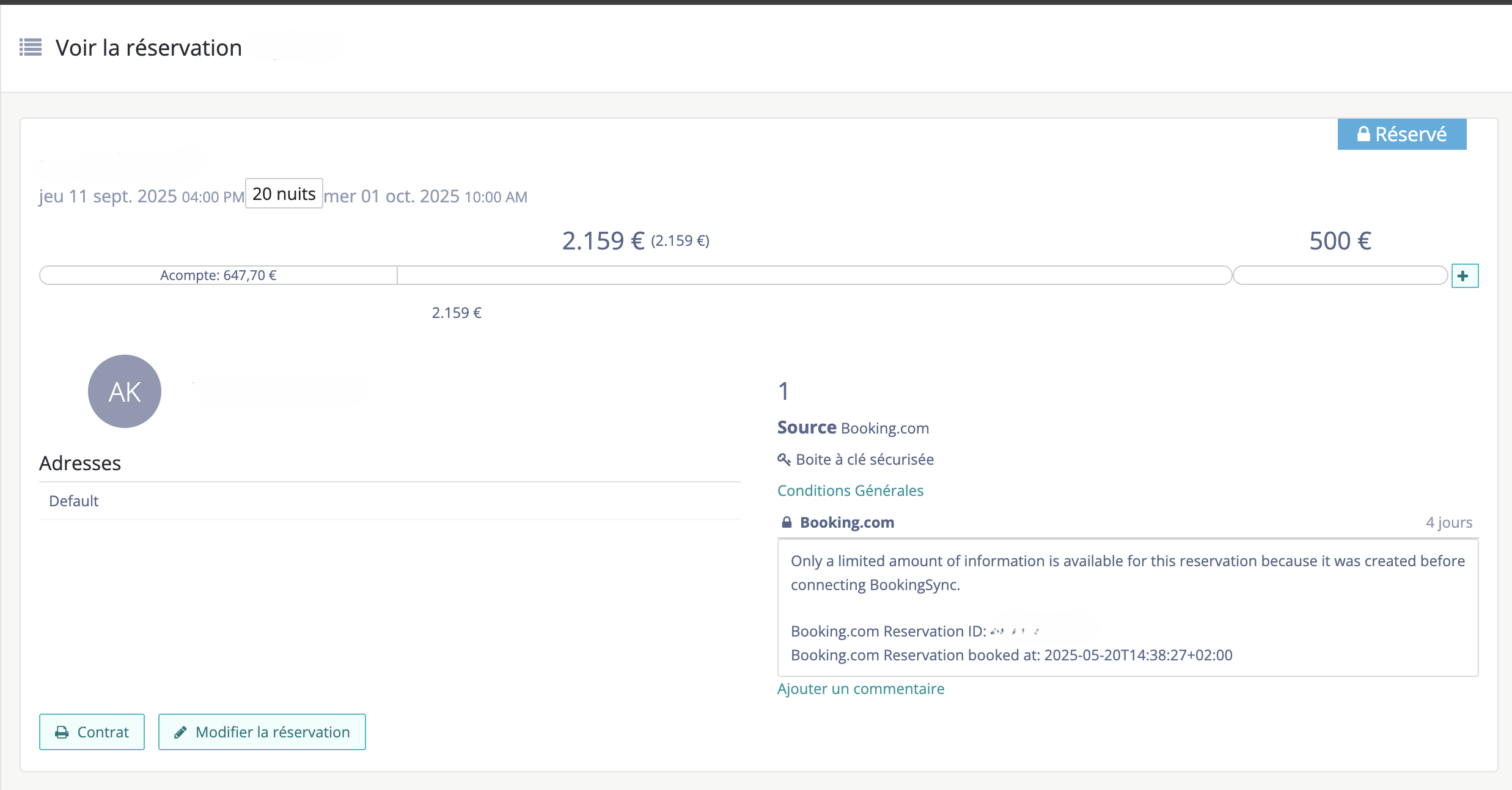
Task: Click the "20 nuits" duration box
Action: 284,193
